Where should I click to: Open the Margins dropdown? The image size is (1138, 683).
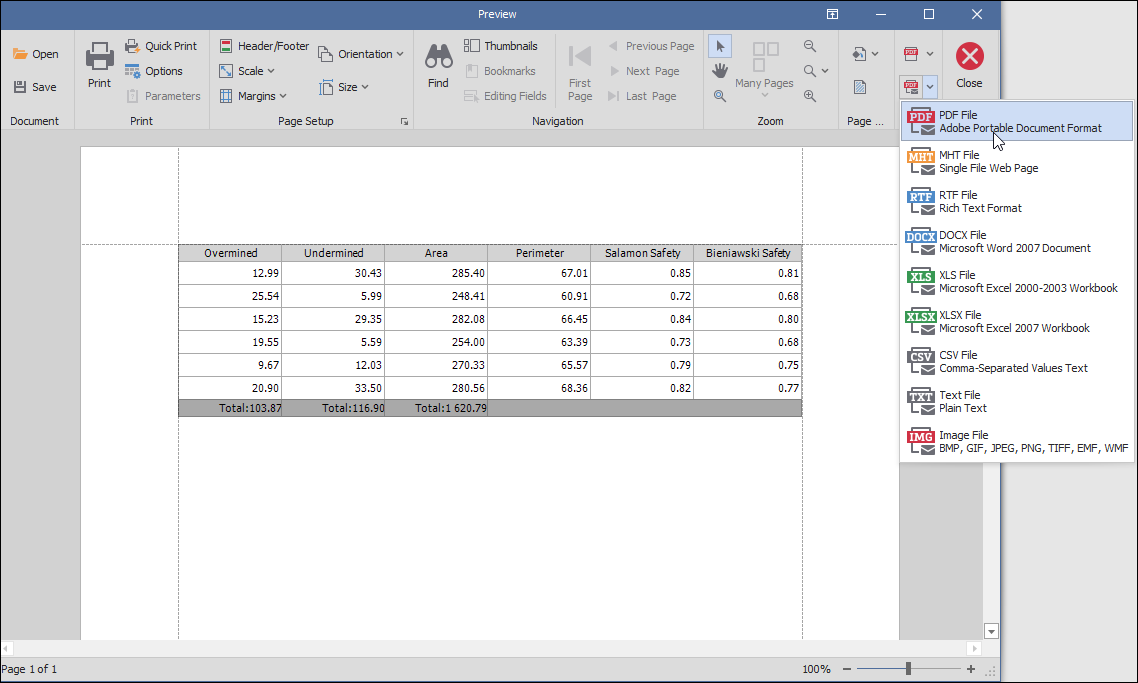point(253,96)
